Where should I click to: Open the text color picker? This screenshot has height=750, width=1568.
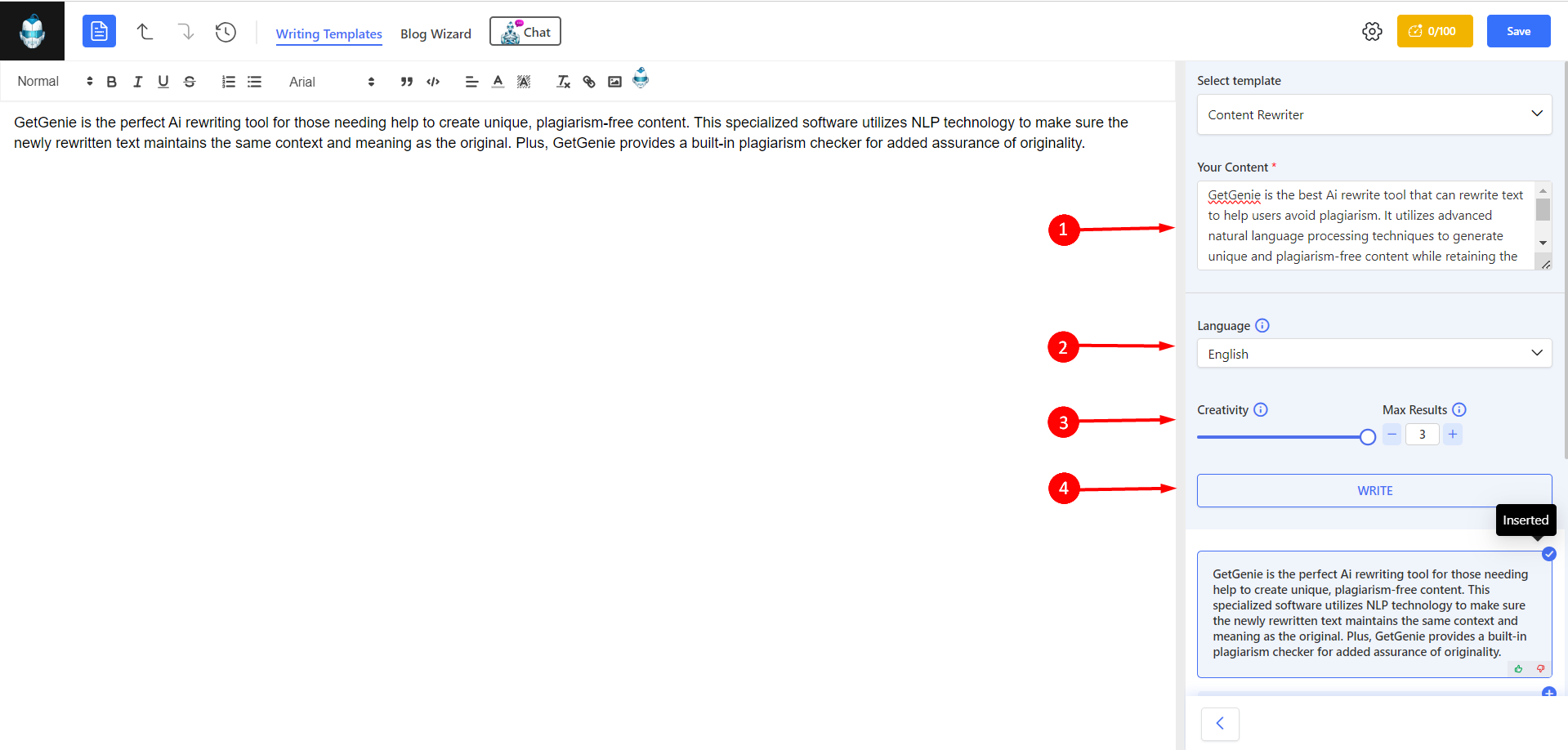click(498, 82)
